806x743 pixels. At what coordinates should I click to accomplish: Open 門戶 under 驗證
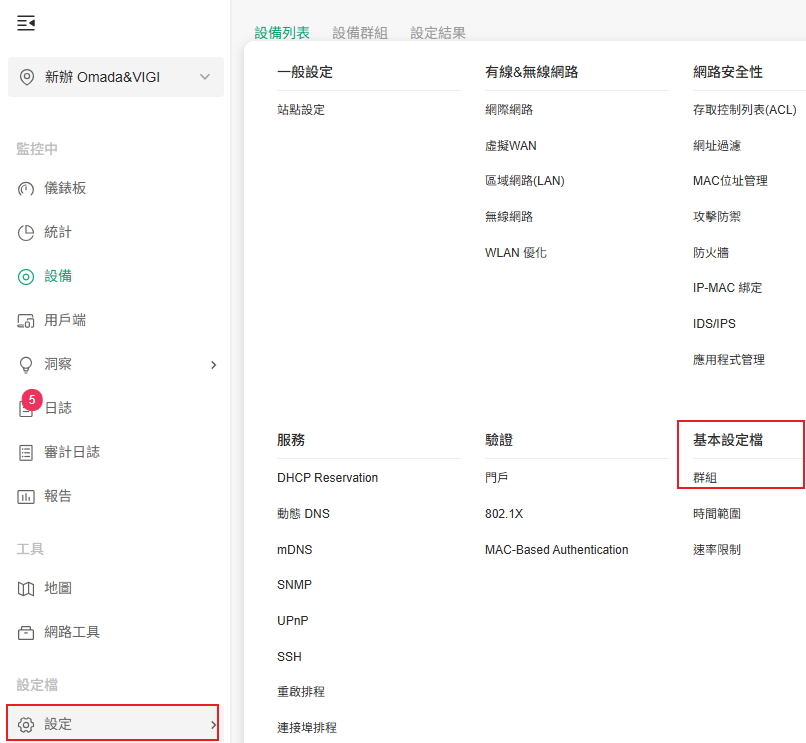497,478
